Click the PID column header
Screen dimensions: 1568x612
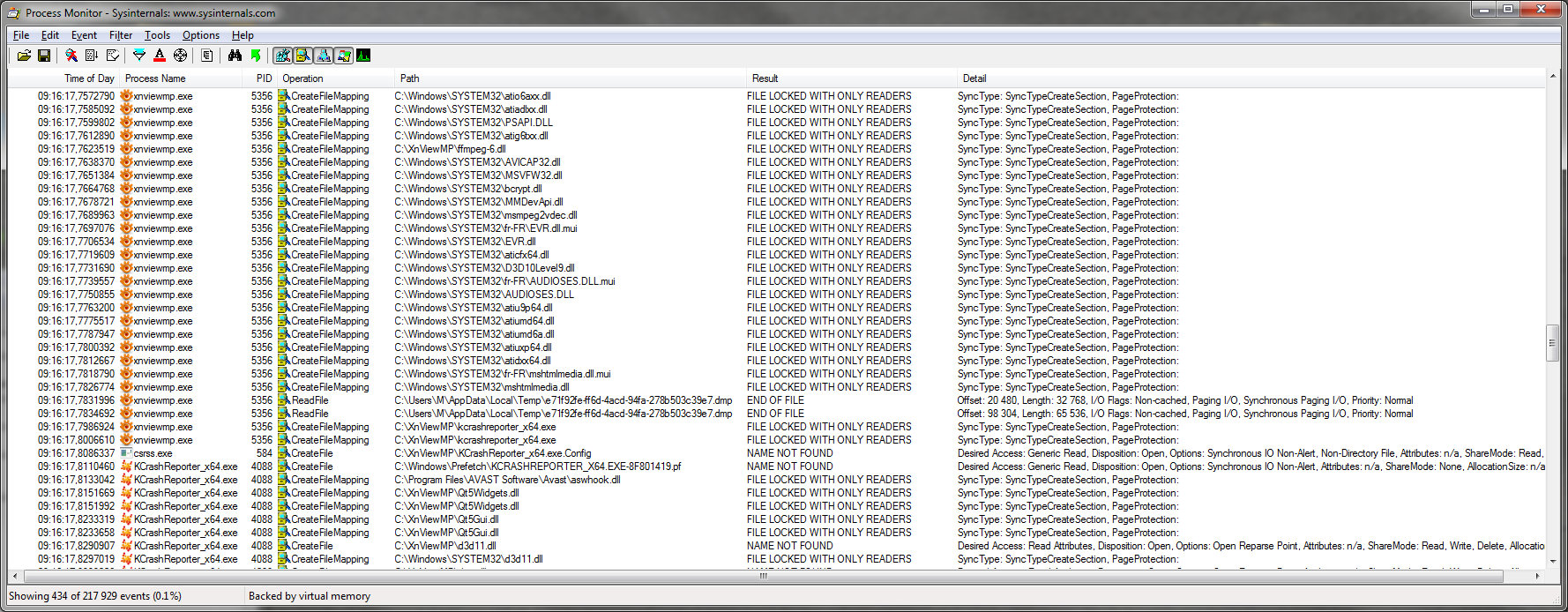(260, 78)
